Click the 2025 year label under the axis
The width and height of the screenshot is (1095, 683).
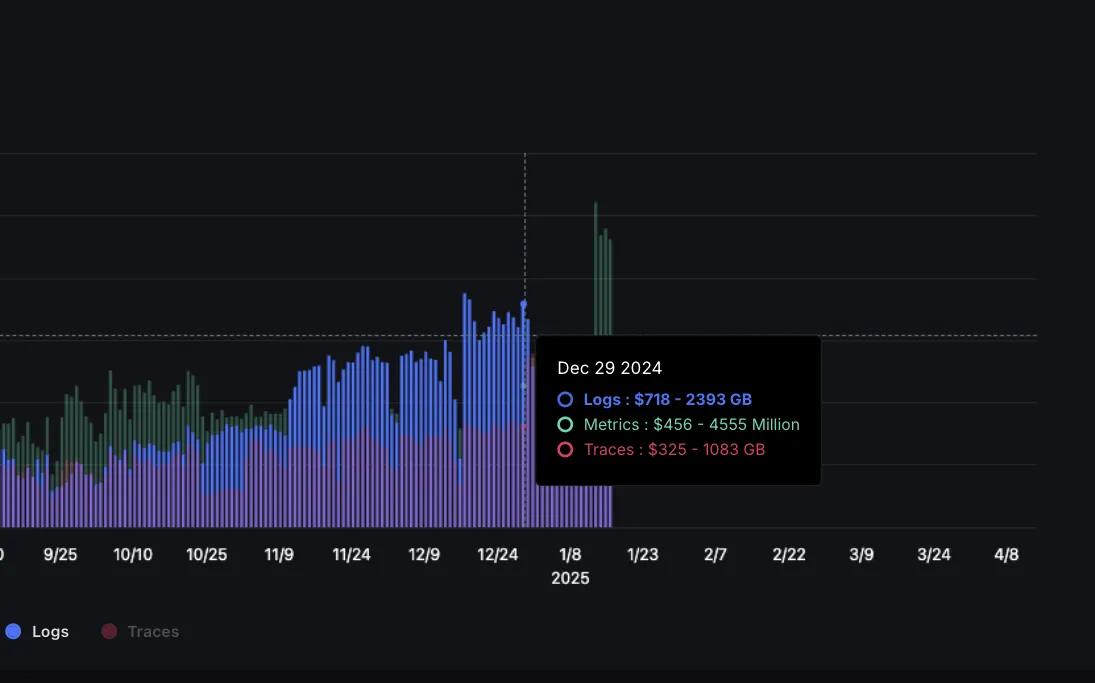coord(570,578)
